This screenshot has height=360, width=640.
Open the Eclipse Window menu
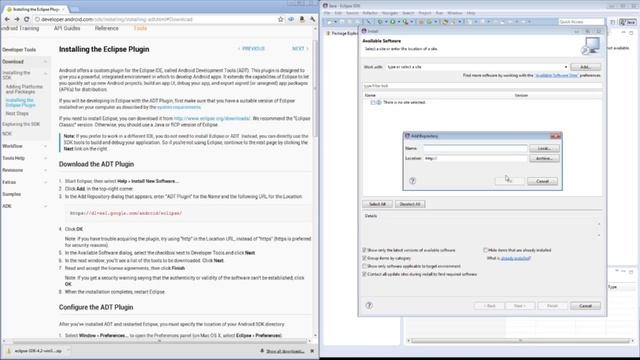coord(455,13)
